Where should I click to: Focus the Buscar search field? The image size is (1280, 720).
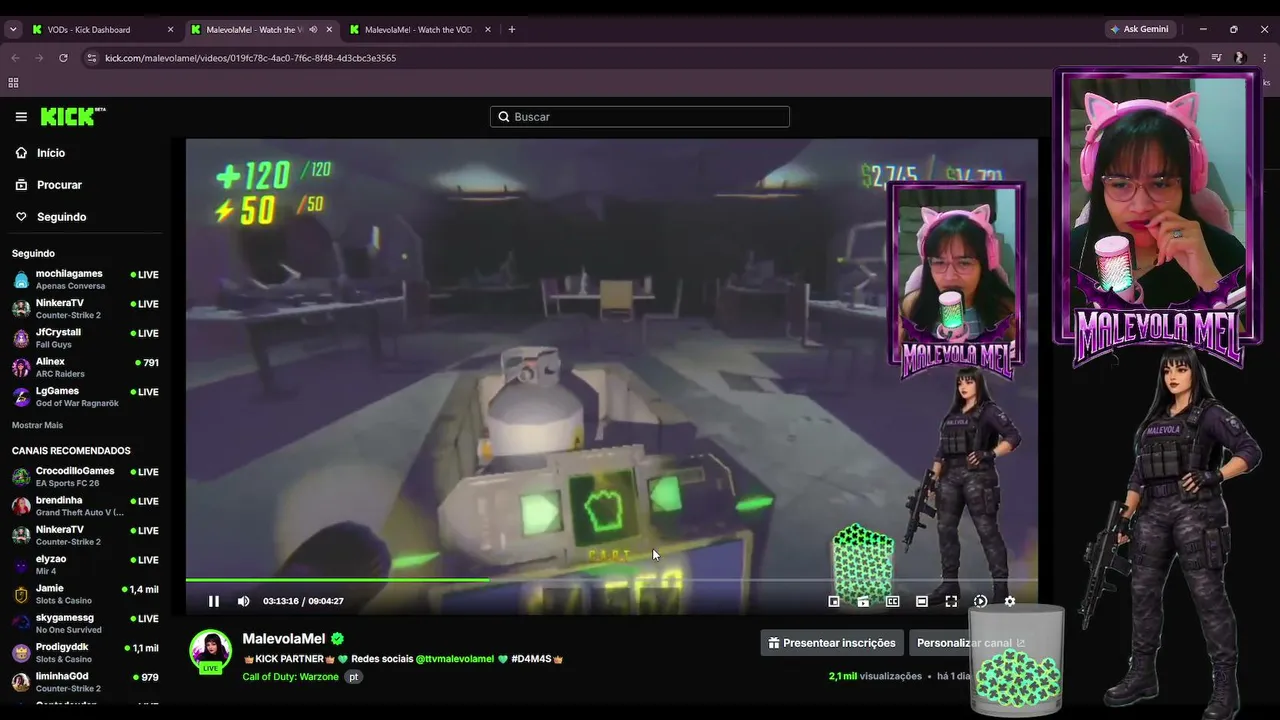[x=640, y=117]
